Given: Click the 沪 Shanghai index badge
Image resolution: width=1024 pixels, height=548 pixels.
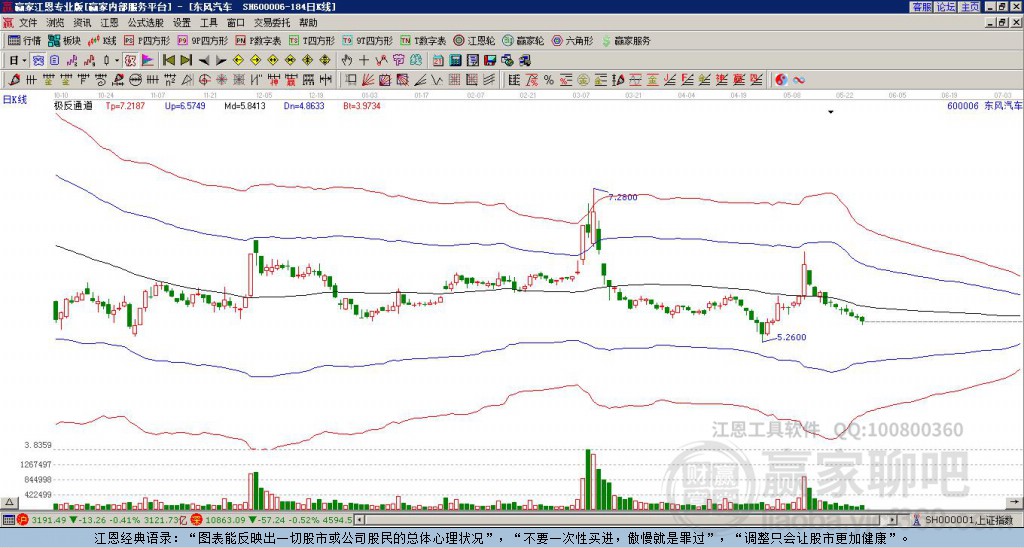Looking at the screenshot, I should coord(22,520).
